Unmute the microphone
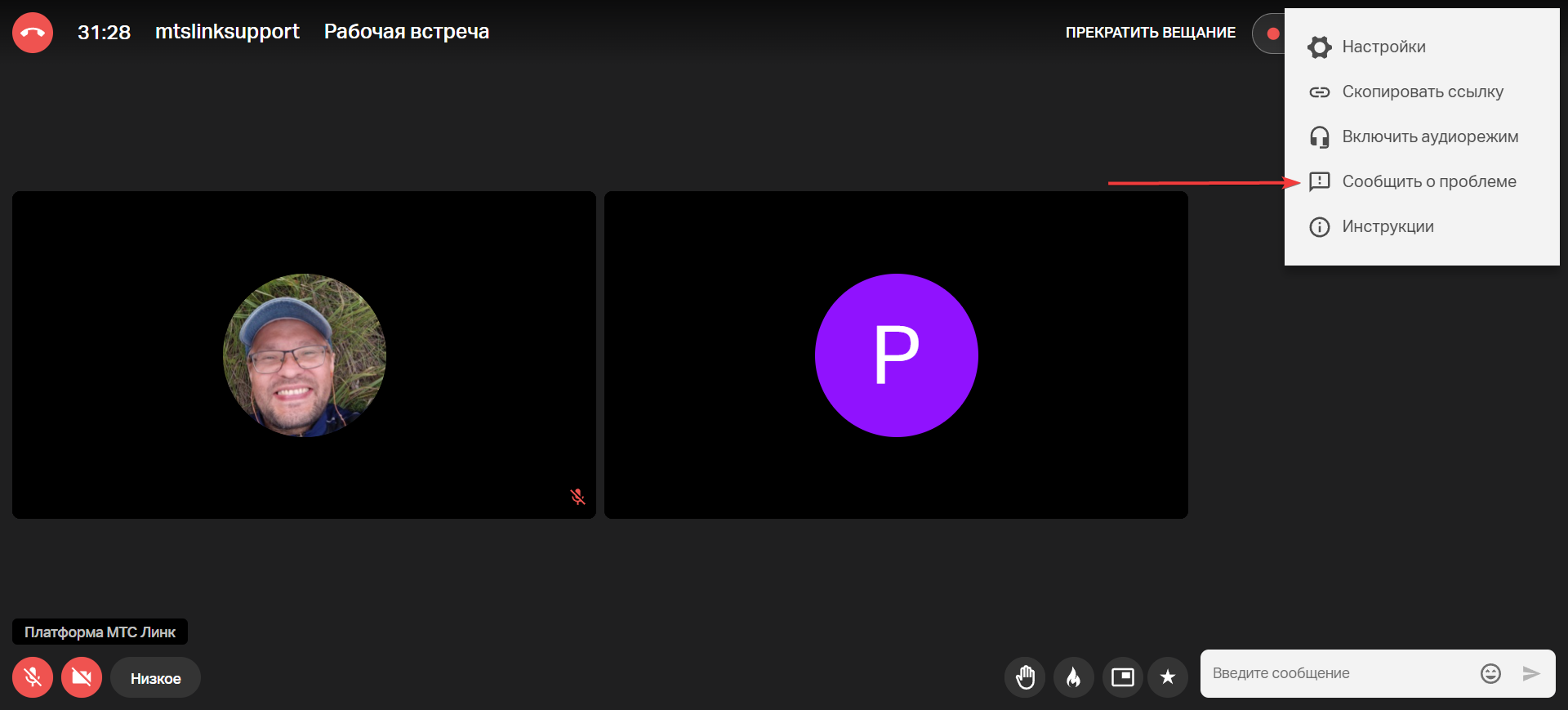The width and height of the screenshot is (1568, 710). tap(33, 677)
